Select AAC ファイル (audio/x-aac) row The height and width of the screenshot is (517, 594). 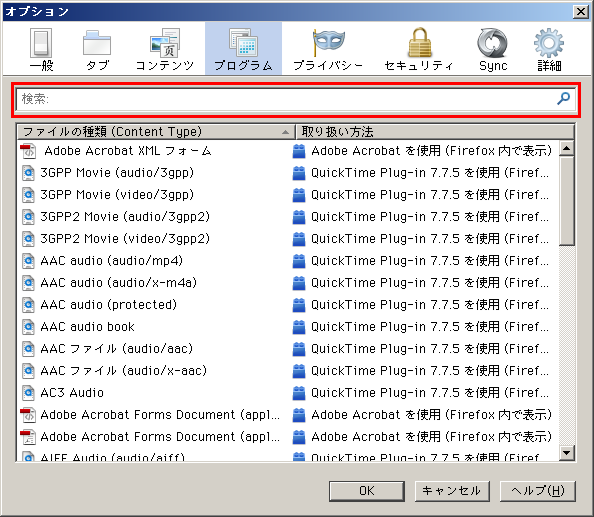pos(288,370)
